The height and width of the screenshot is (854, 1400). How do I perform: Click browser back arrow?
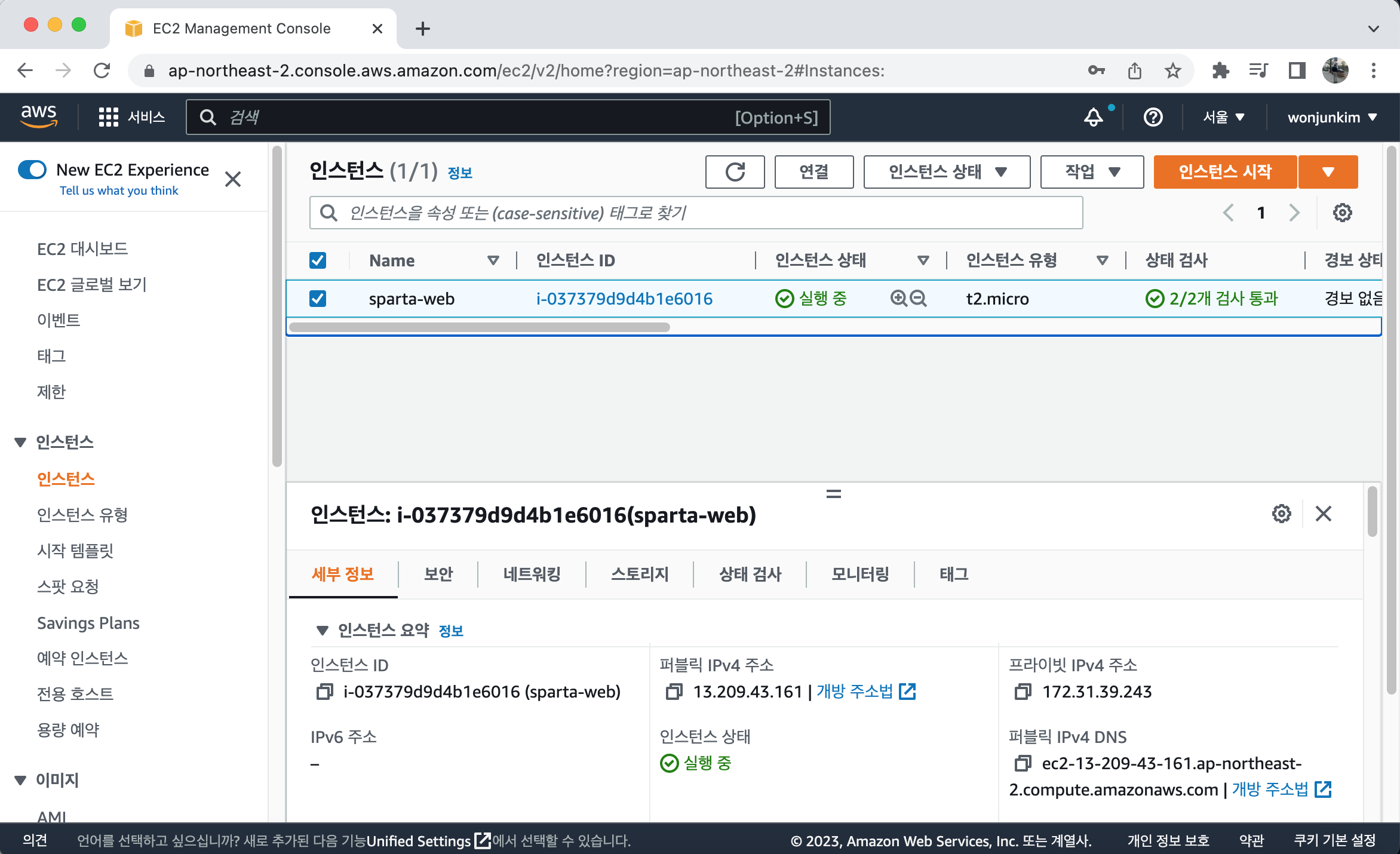point(25,70)
